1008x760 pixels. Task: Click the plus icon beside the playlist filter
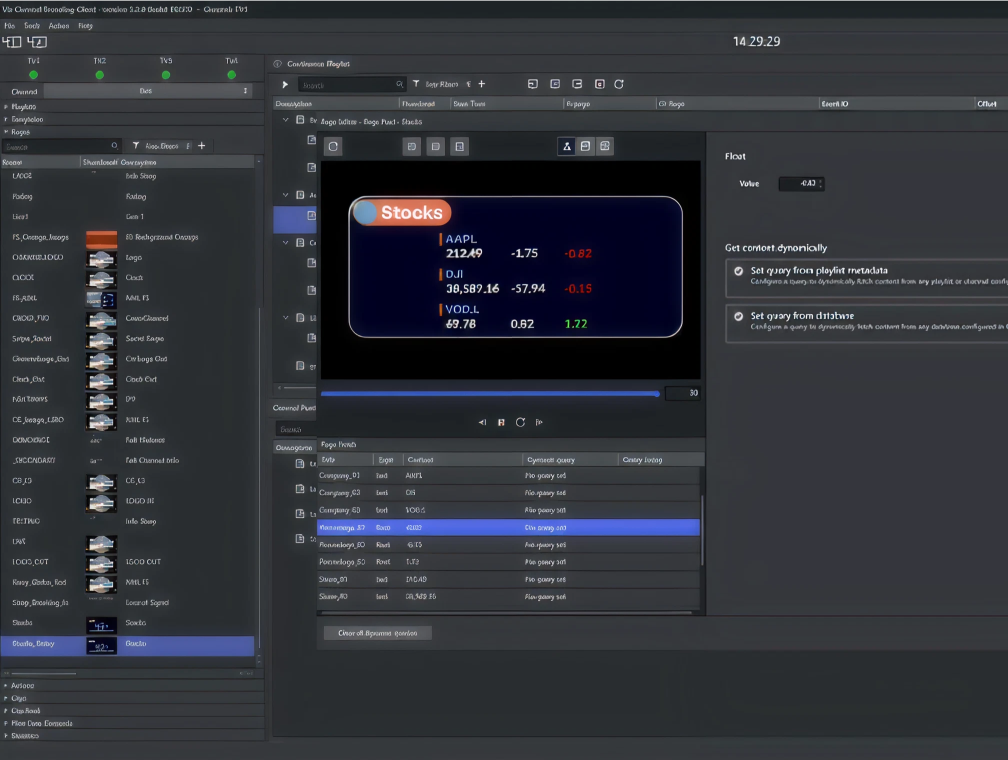click(x=481, y=85)
